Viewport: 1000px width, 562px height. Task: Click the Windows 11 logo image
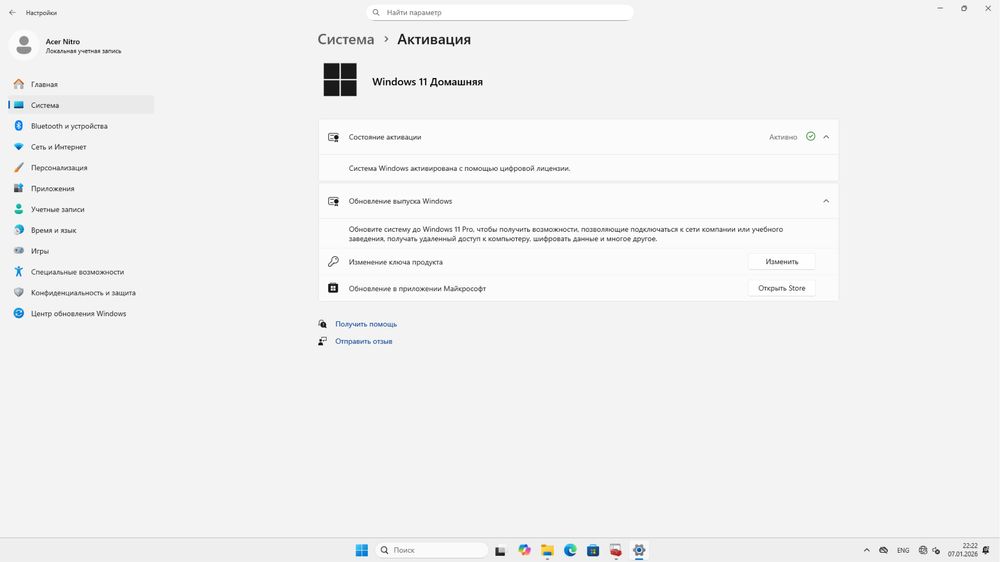point(340,80)
